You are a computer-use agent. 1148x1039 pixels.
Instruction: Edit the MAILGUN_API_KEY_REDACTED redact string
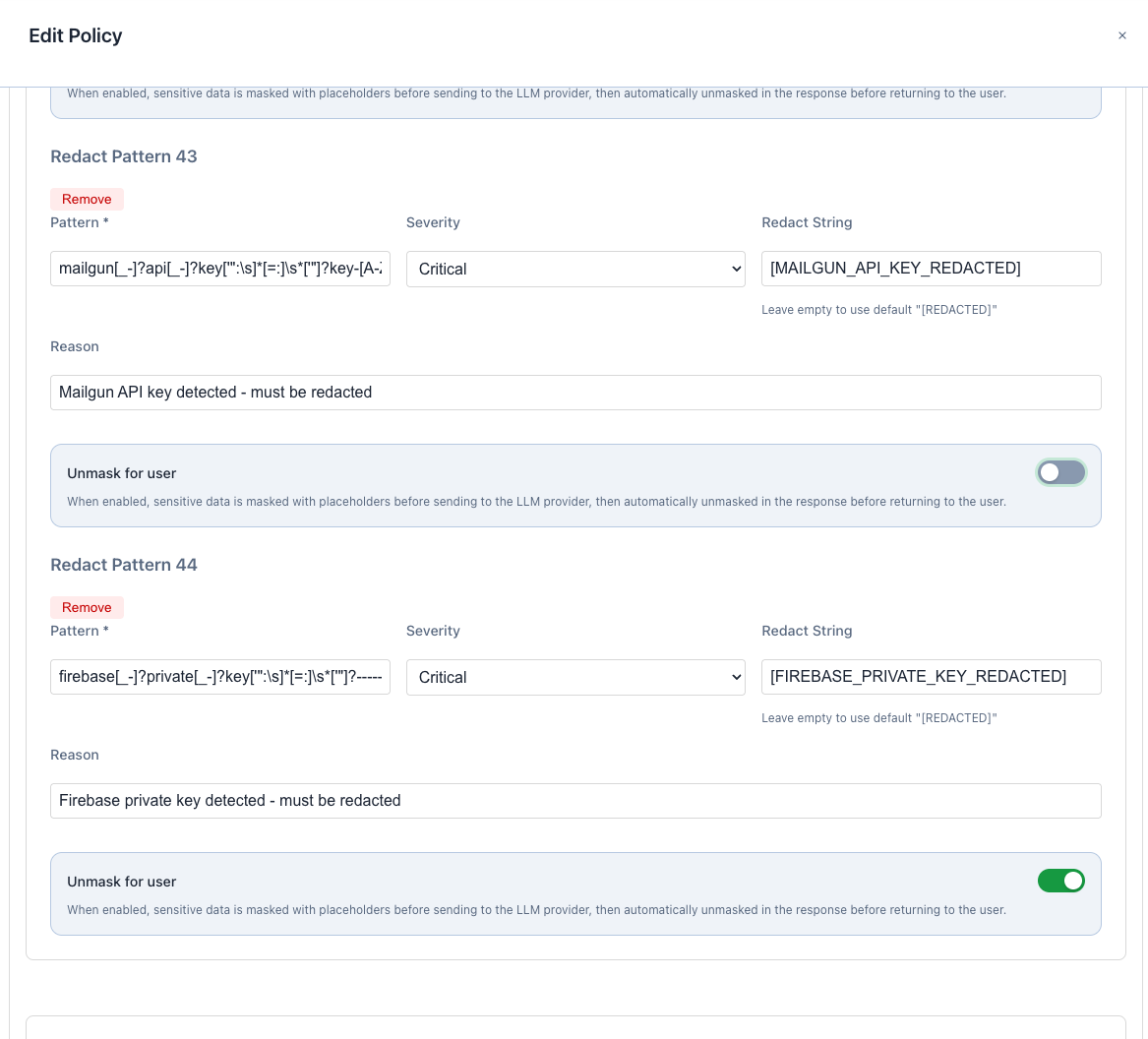pyautogui.click(x=931, y=269)
